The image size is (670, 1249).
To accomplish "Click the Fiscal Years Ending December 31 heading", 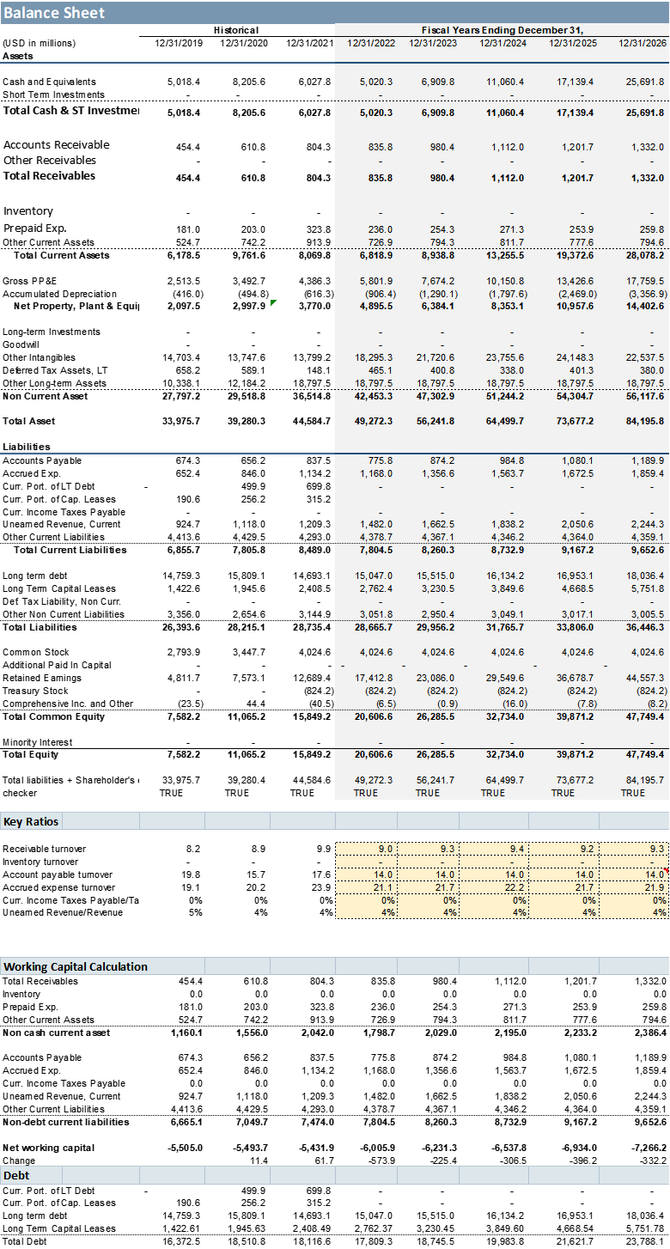I will pos(501,31).
